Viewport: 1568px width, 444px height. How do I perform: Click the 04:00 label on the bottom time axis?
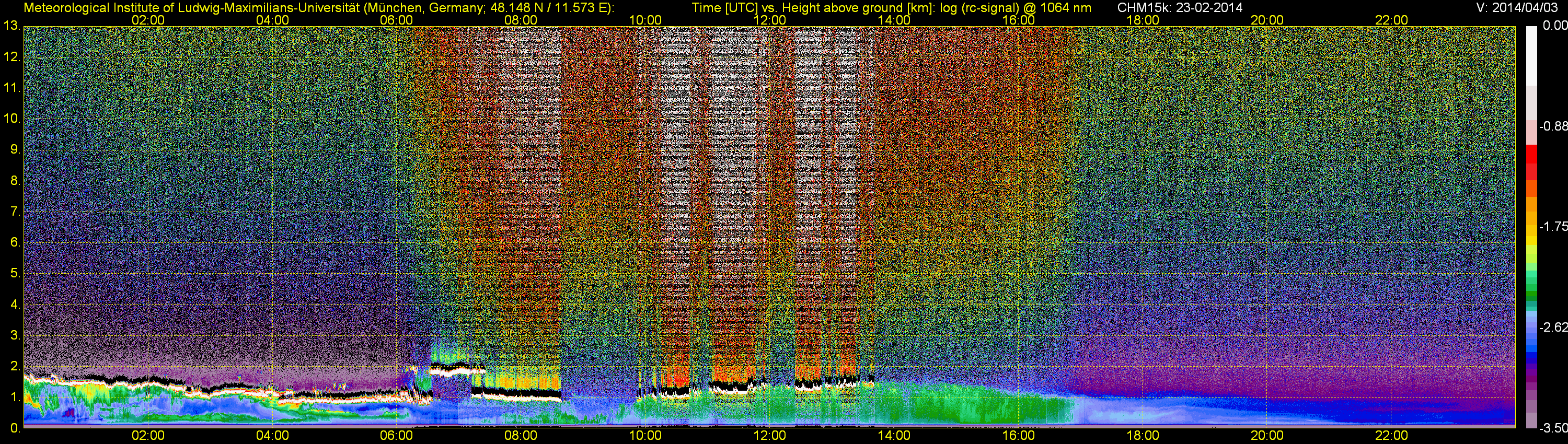tap(272, 436)
